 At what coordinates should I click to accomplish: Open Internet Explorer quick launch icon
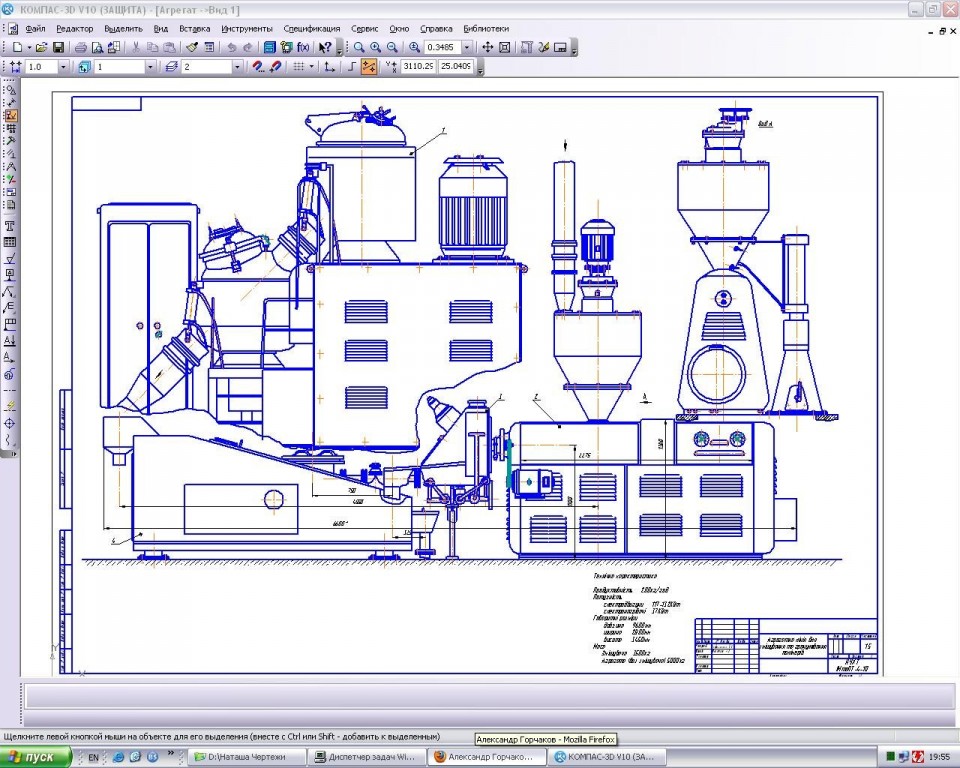[119, 758]
